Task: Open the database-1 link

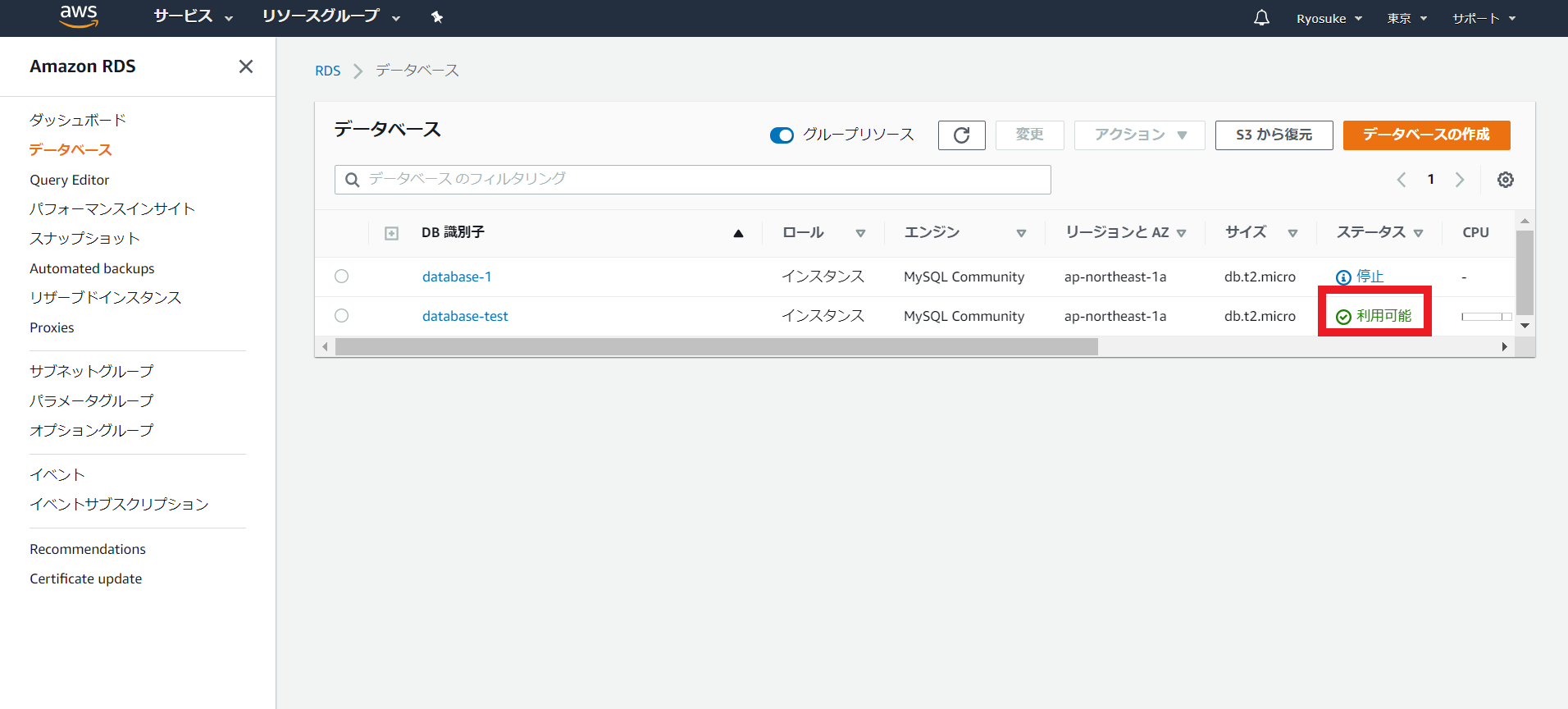Action: [457, 277]
